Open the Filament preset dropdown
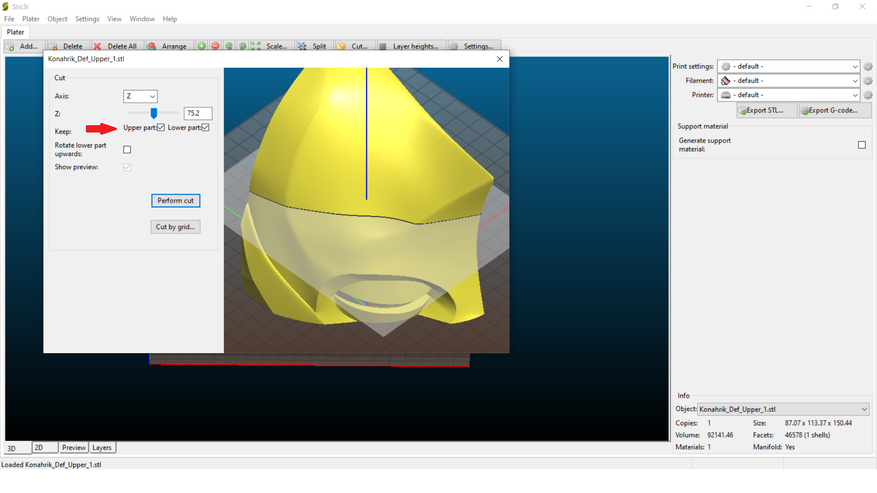The image size is (877, 493). [789, 81]
